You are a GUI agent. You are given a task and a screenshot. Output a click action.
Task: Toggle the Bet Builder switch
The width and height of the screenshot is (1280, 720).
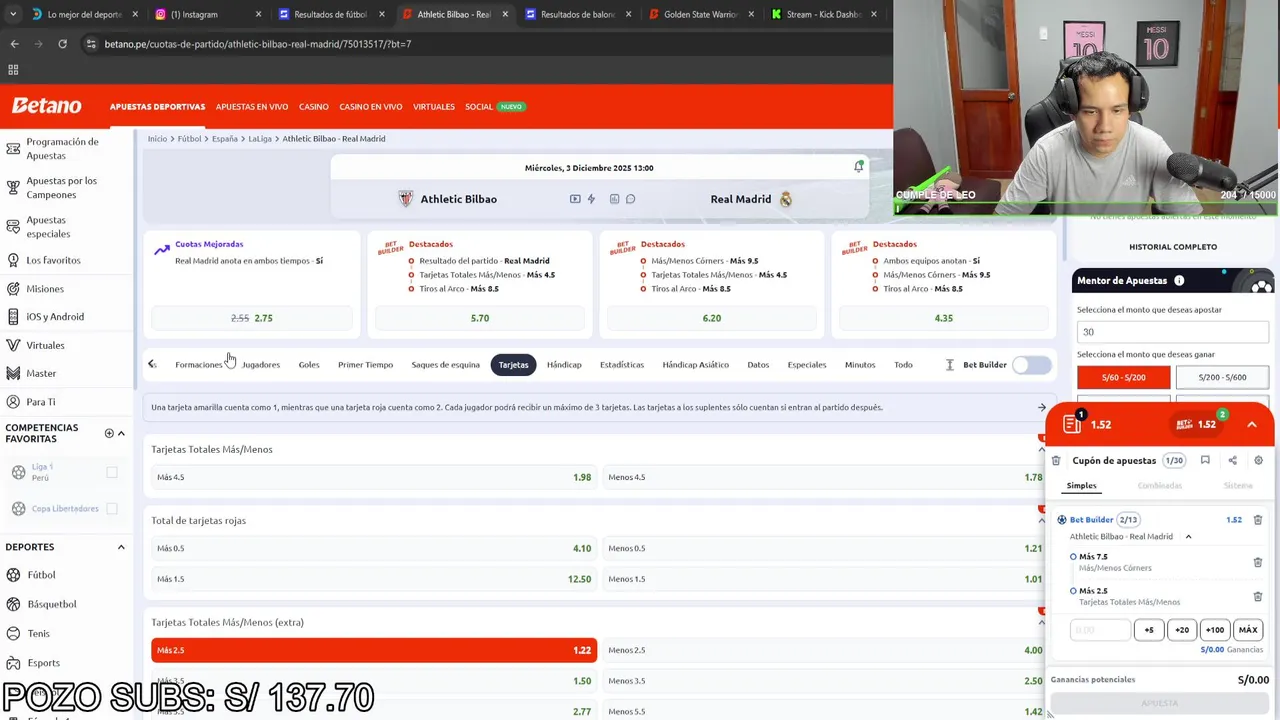pos(1032,365)
